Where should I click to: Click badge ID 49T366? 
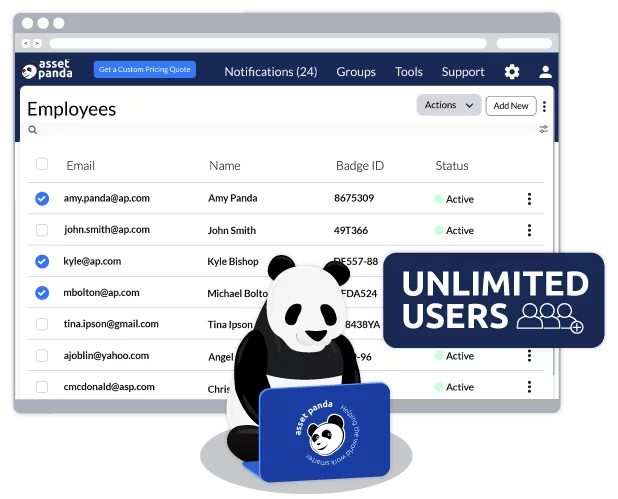351,230
